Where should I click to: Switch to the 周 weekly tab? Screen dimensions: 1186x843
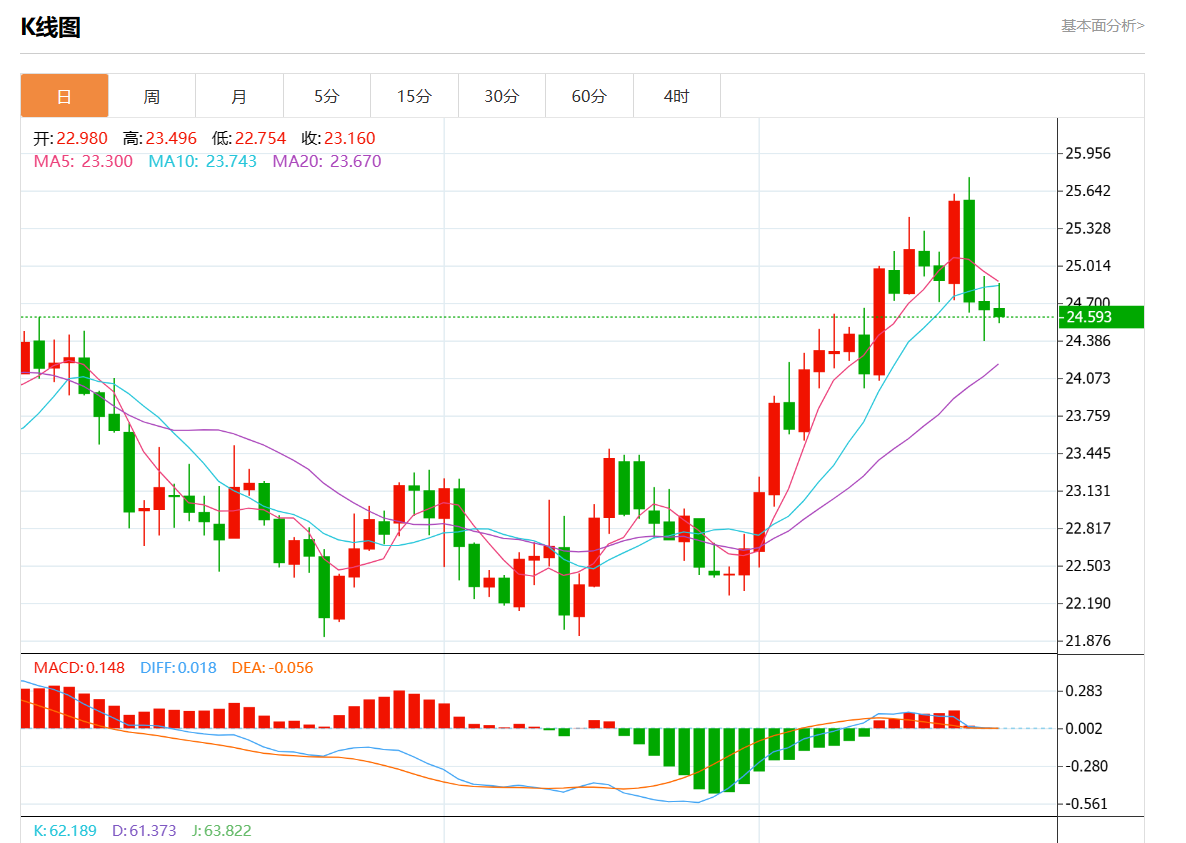pos(152,96)
